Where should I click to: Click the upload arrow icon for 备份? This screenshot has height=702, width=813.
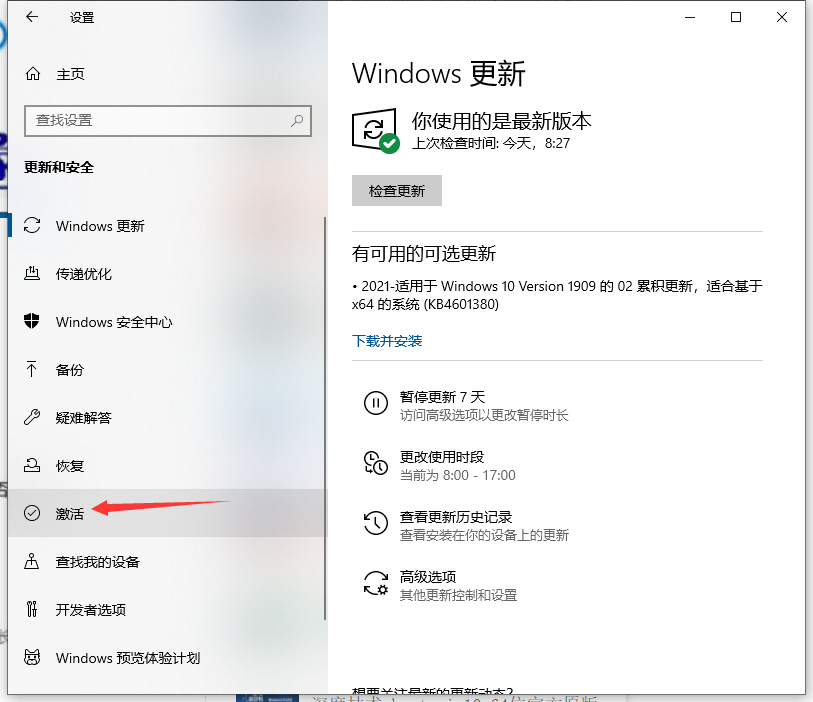34,370
